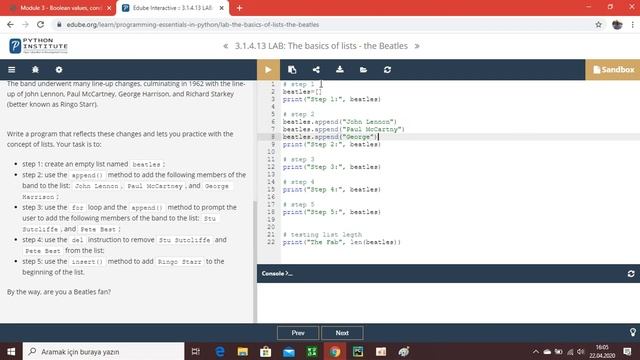This screenshot has width=640, height=360.
Task: Open Microsoft Store from the taskbar
Action: tap(266, 351)
